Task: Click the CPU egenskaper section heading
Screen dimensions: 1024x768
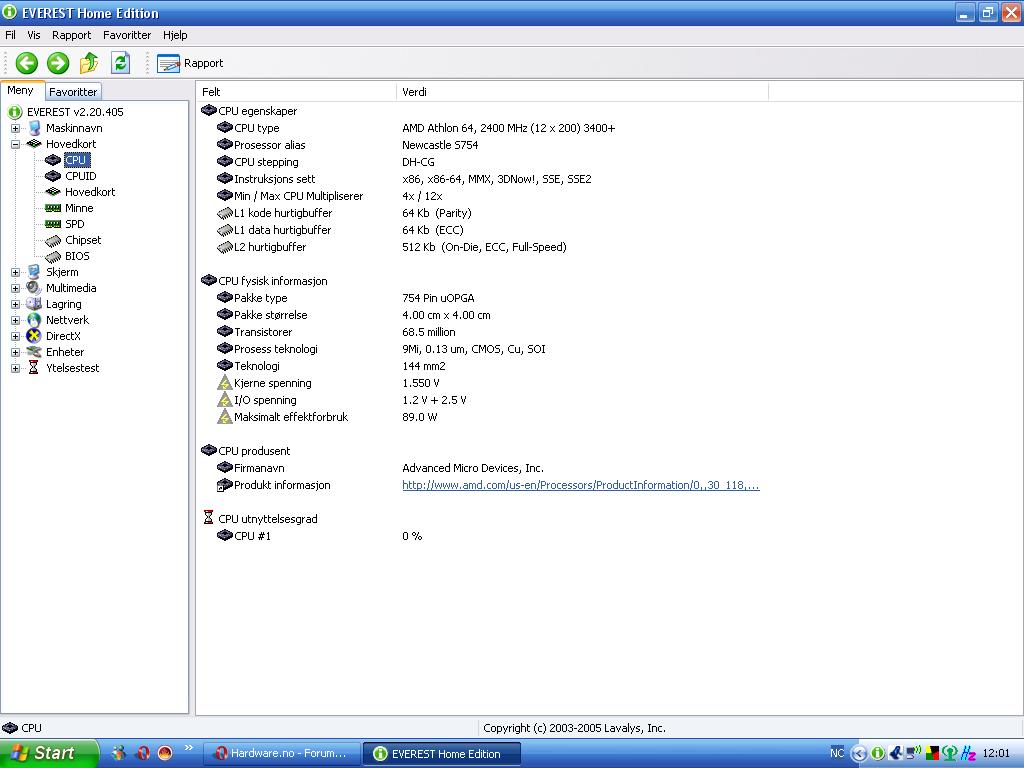Action: click(x=257, y=111)
